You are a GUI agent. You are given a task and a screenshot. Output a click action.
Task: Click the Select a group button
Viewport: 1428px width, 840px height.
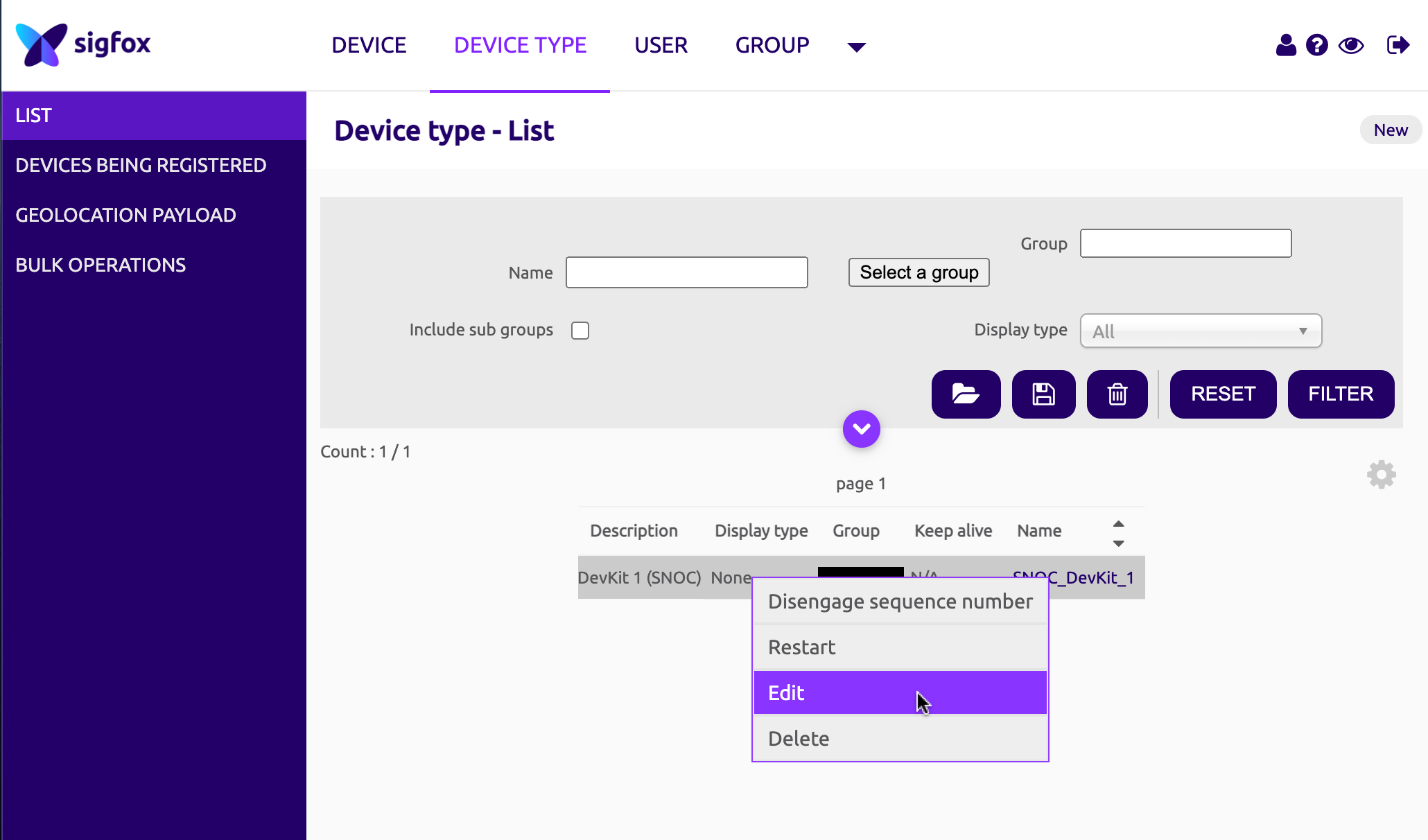pyautogui.click(x=918, y=272)
